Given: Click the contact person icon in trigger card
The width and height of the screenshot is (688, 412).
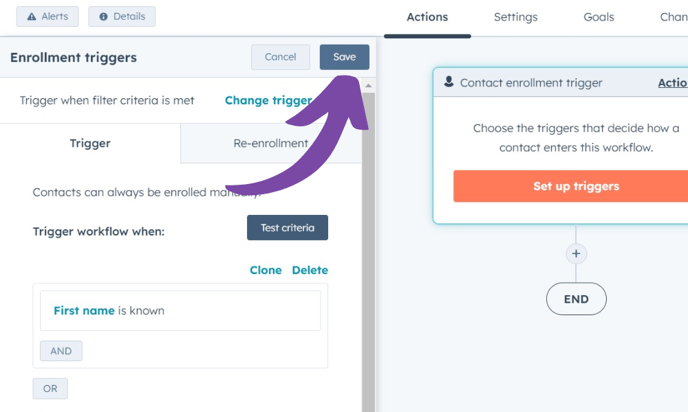Looking at the screenshot, I should click(449, 83).
